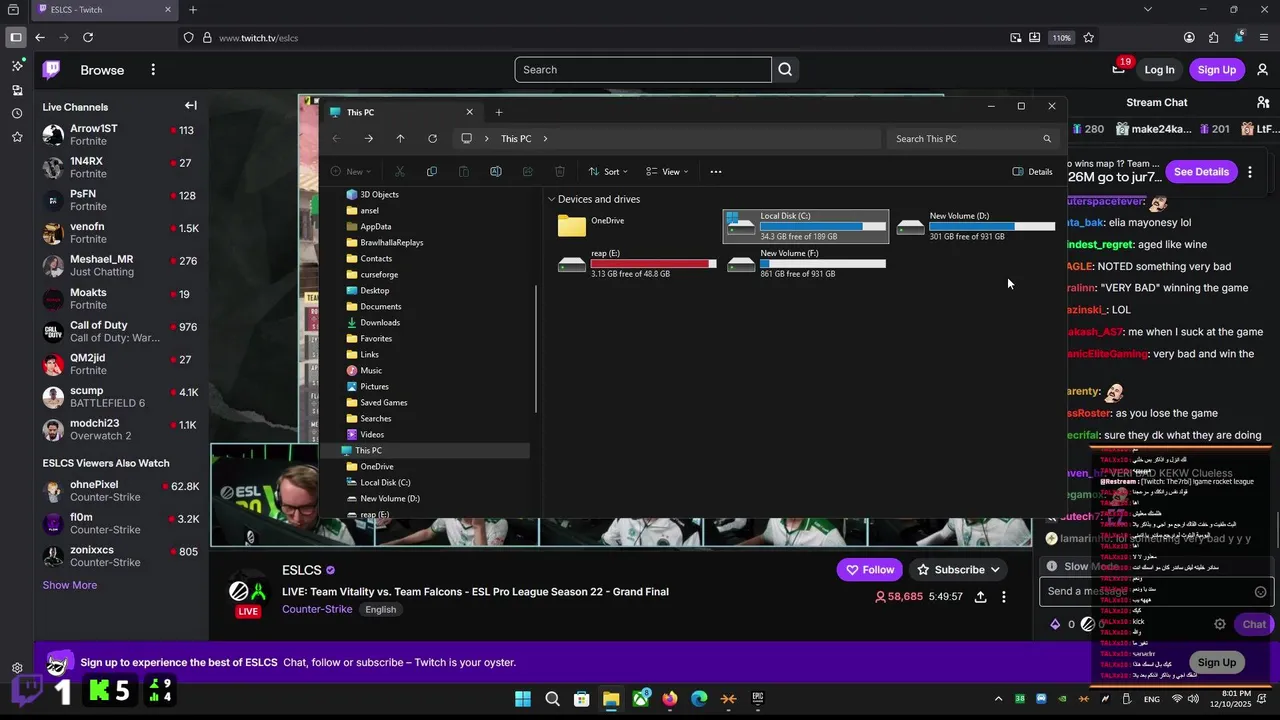The width and height of the screenshot is (1280, 720).
Task: Click the Browse link
Action: click(102, 70)
